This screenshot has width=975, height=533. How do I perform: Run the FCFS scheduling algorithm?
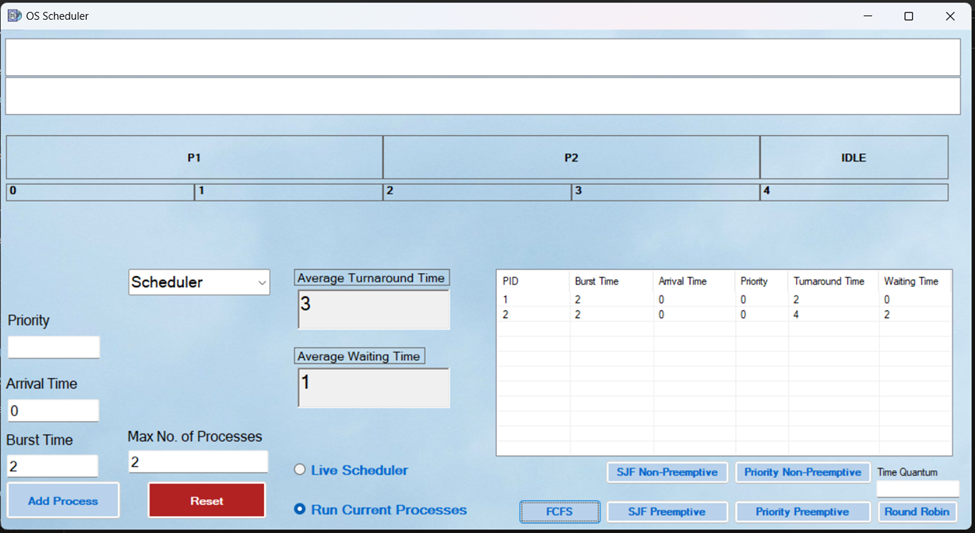coord(560,512)
